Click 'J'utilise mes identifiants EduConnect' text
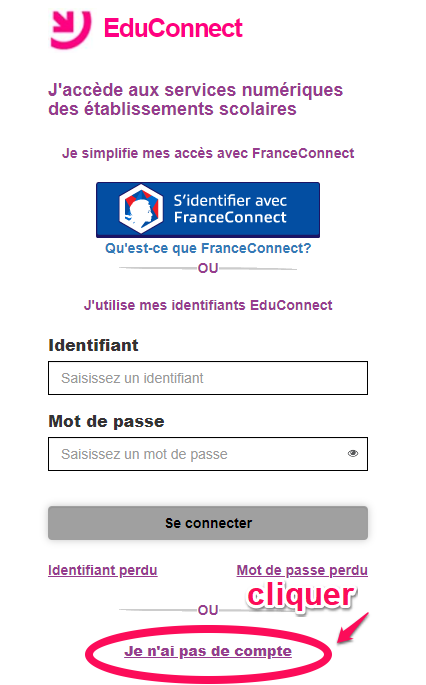This screenshot has height=685, width=426. coord(208,305)
